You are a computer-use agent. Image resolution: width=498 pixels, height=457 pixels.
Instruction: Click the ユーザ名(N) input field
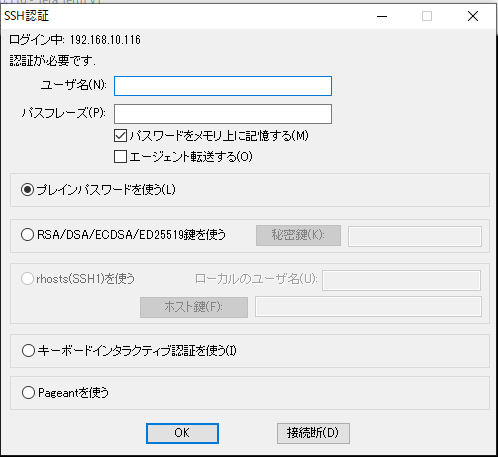(223, 86)
